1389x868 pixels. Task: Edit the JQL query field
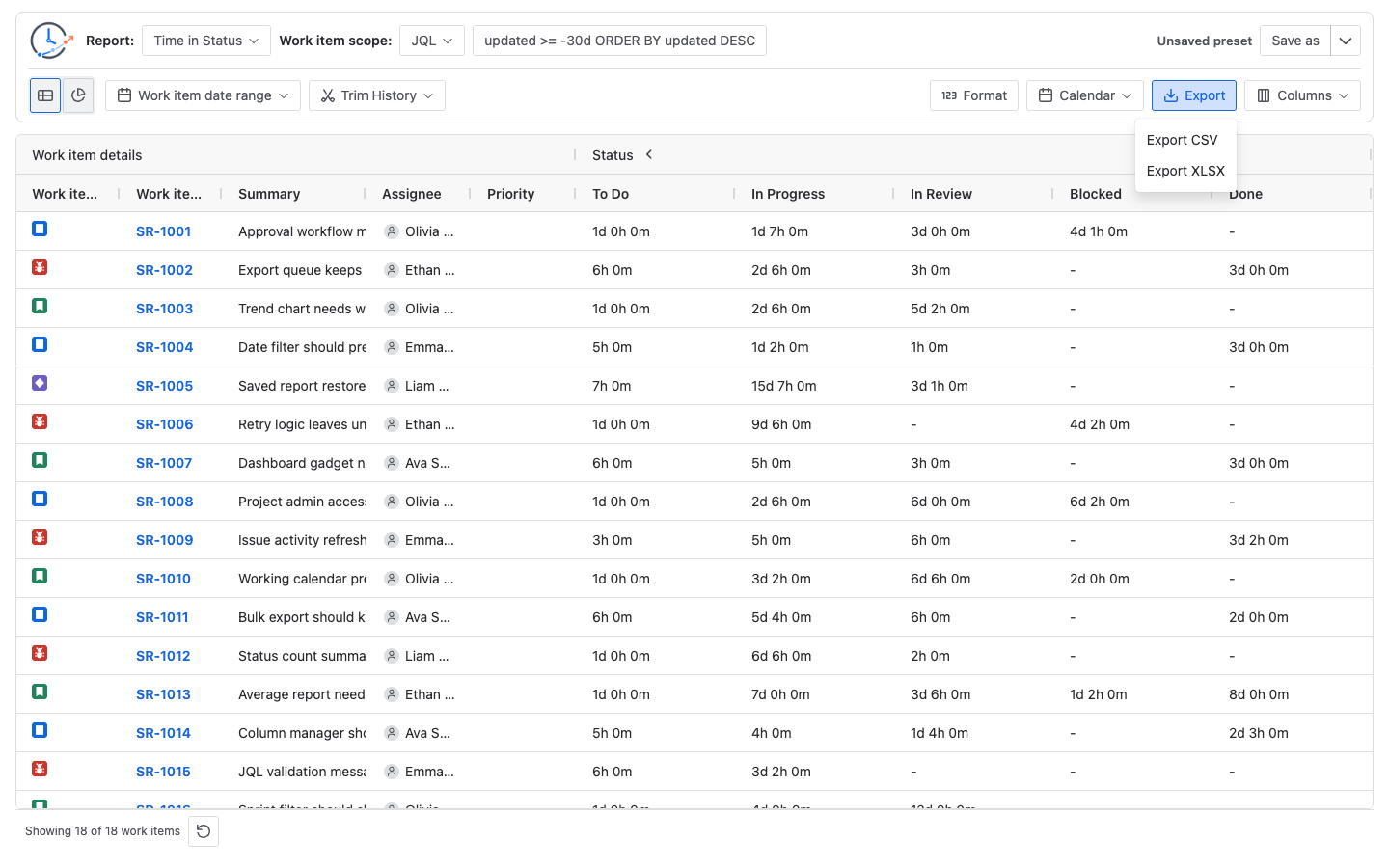[x=619, y=41]
